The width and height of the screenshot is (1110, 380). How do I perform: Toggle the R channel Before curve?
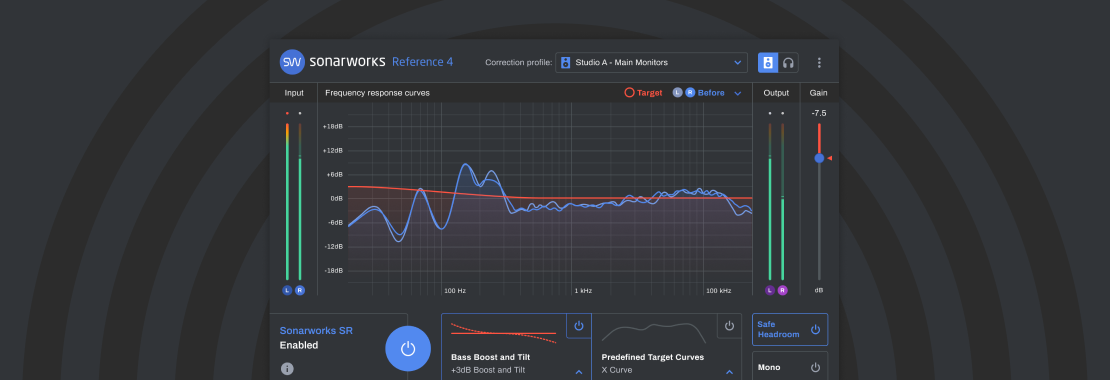click(690, 93)
